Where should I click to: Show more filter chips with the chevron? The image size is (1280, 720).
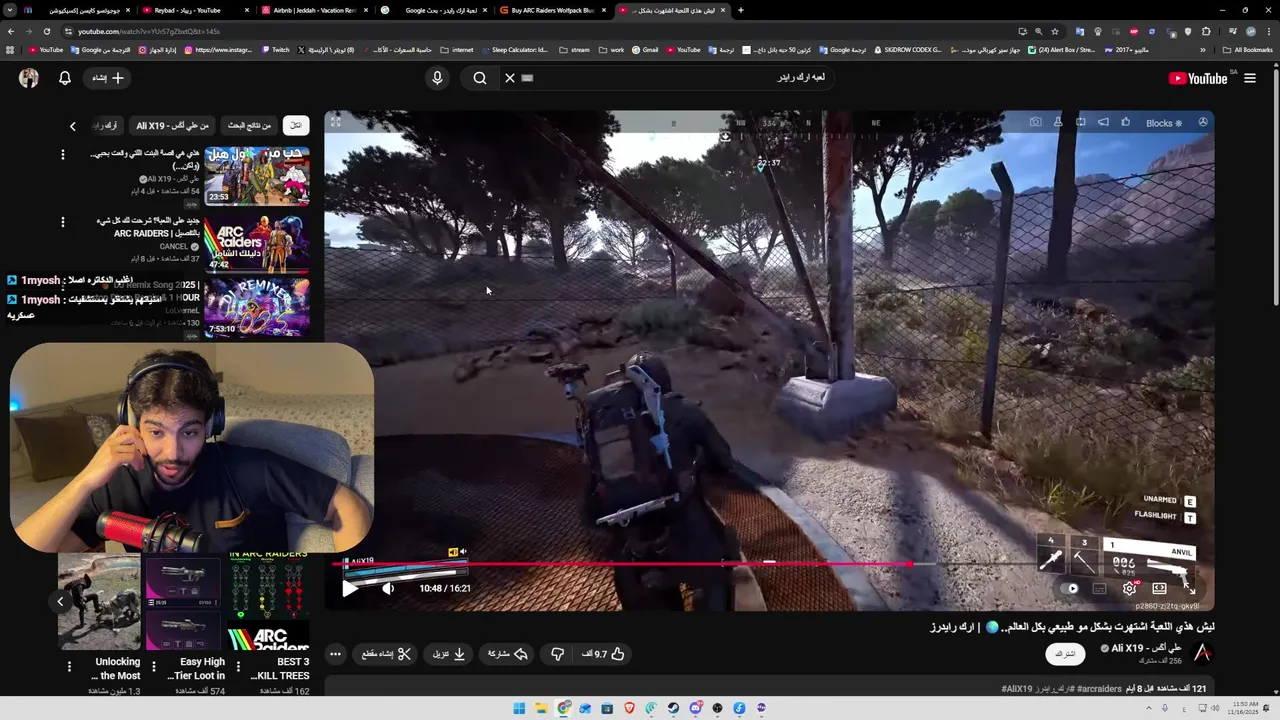tap(72, 126)
